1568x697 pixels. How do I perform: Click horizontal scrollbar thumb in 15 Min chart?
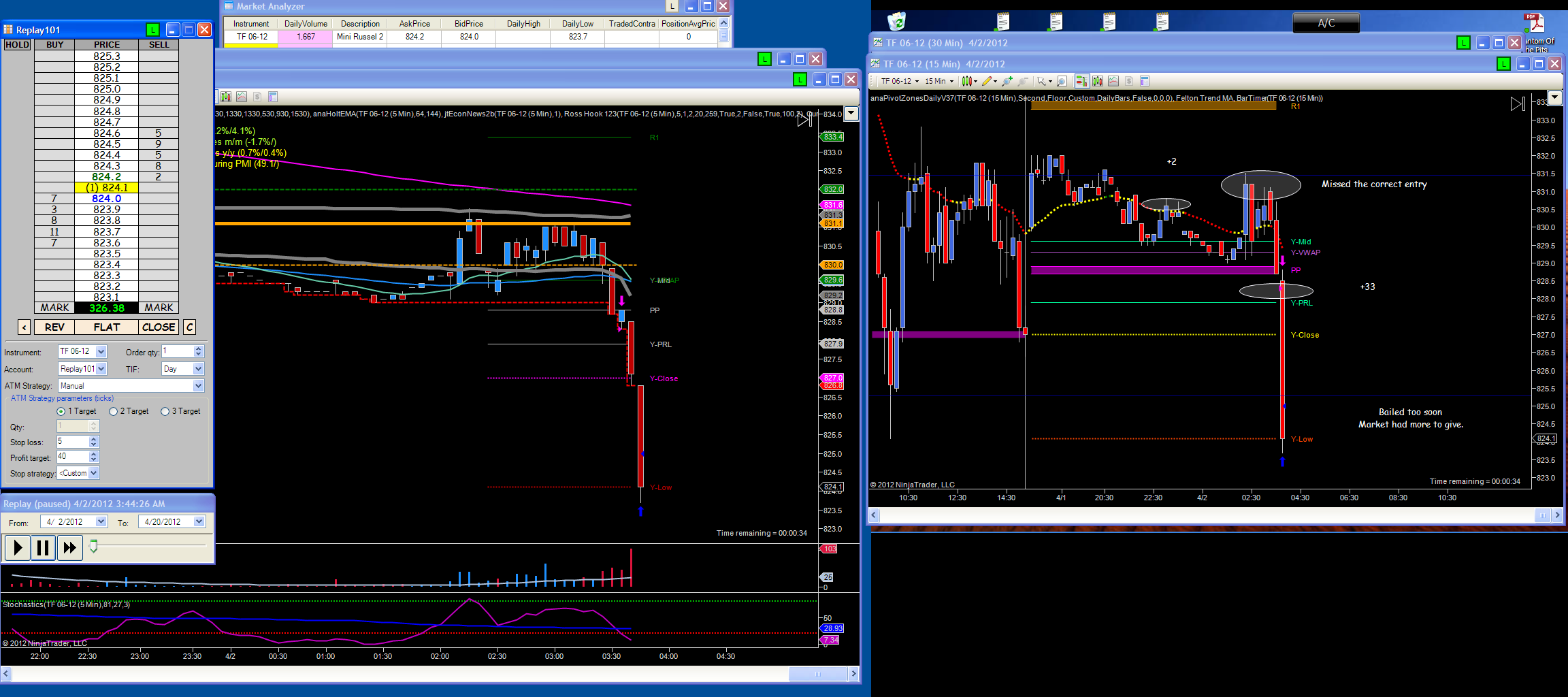tap(1542, 516)
